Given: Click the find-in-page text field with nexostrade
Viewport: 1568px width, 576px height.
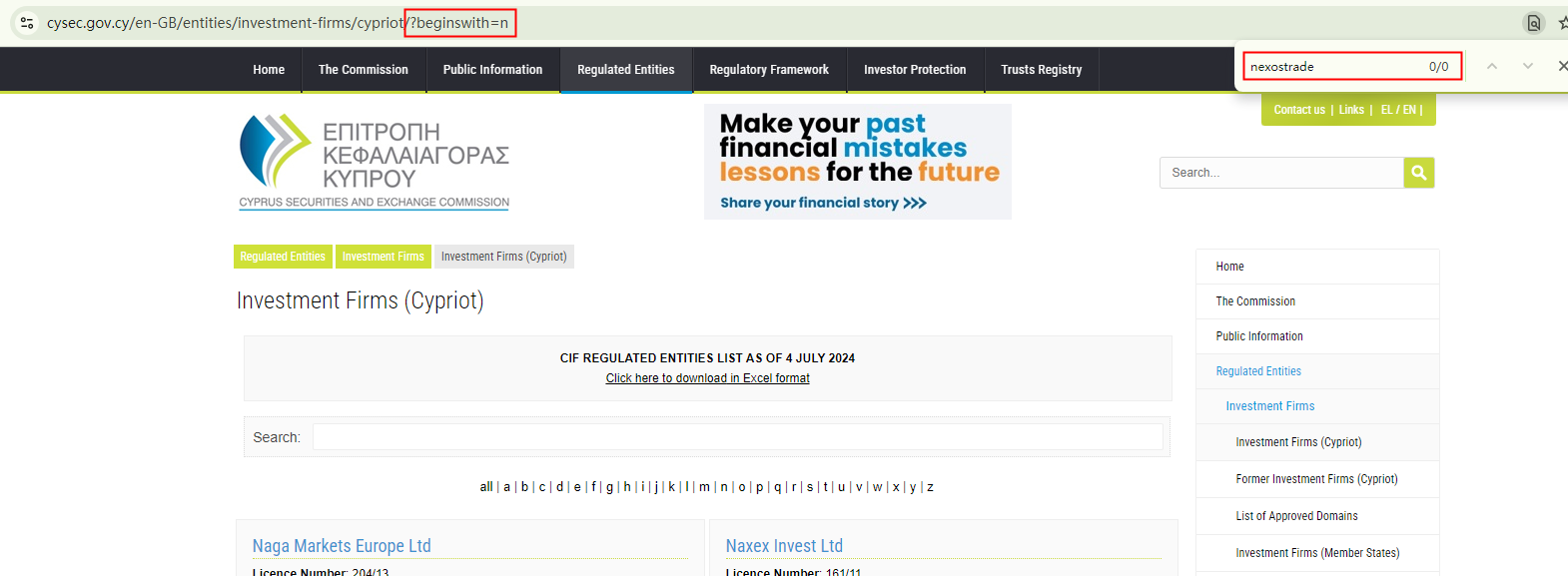Looking at the screenshot, I should 1353,66.
